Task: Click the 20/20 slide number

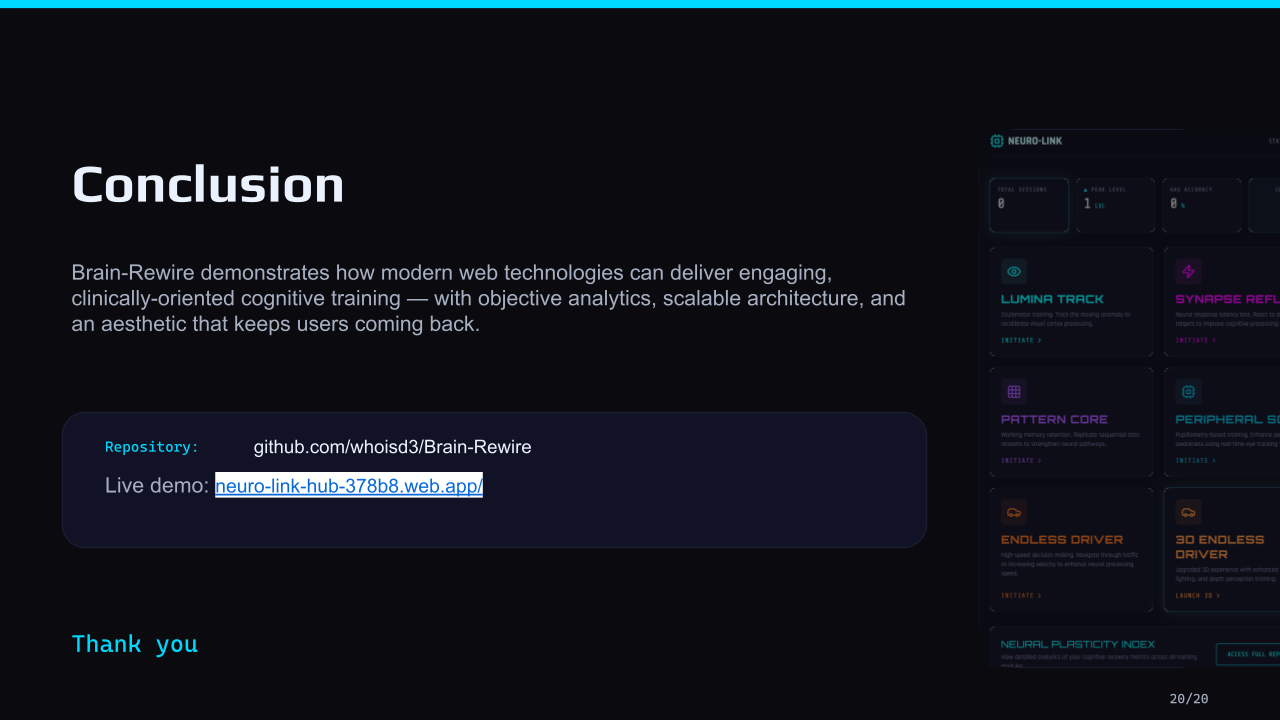Action: pyautogui.click(x=1189, y=699)
